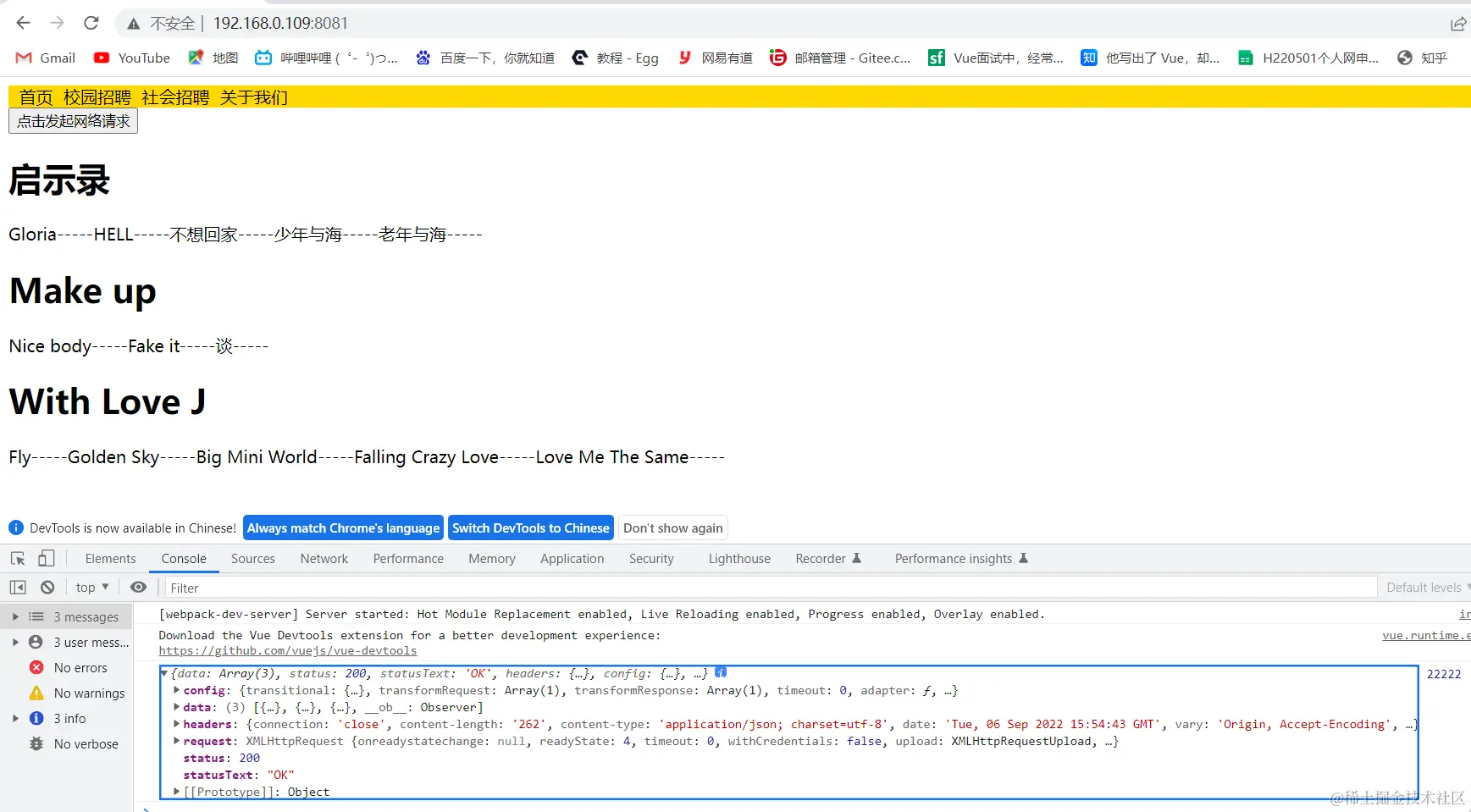Open the Memory tab
The image size is (1471, 812).
click(492, 559)
